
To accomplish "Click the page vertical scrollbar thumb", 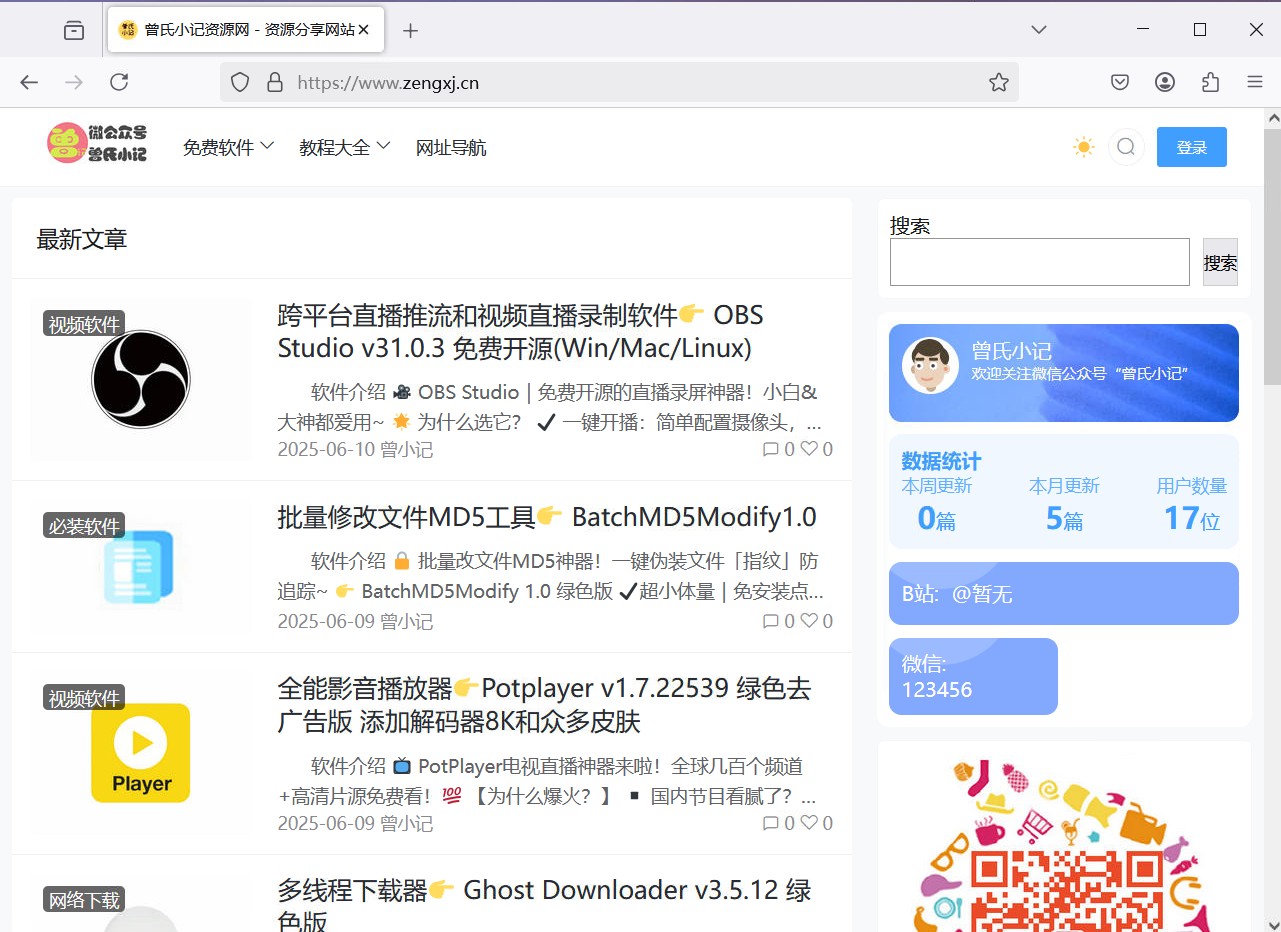I will pyautogui.click(x=1272, y=257).
